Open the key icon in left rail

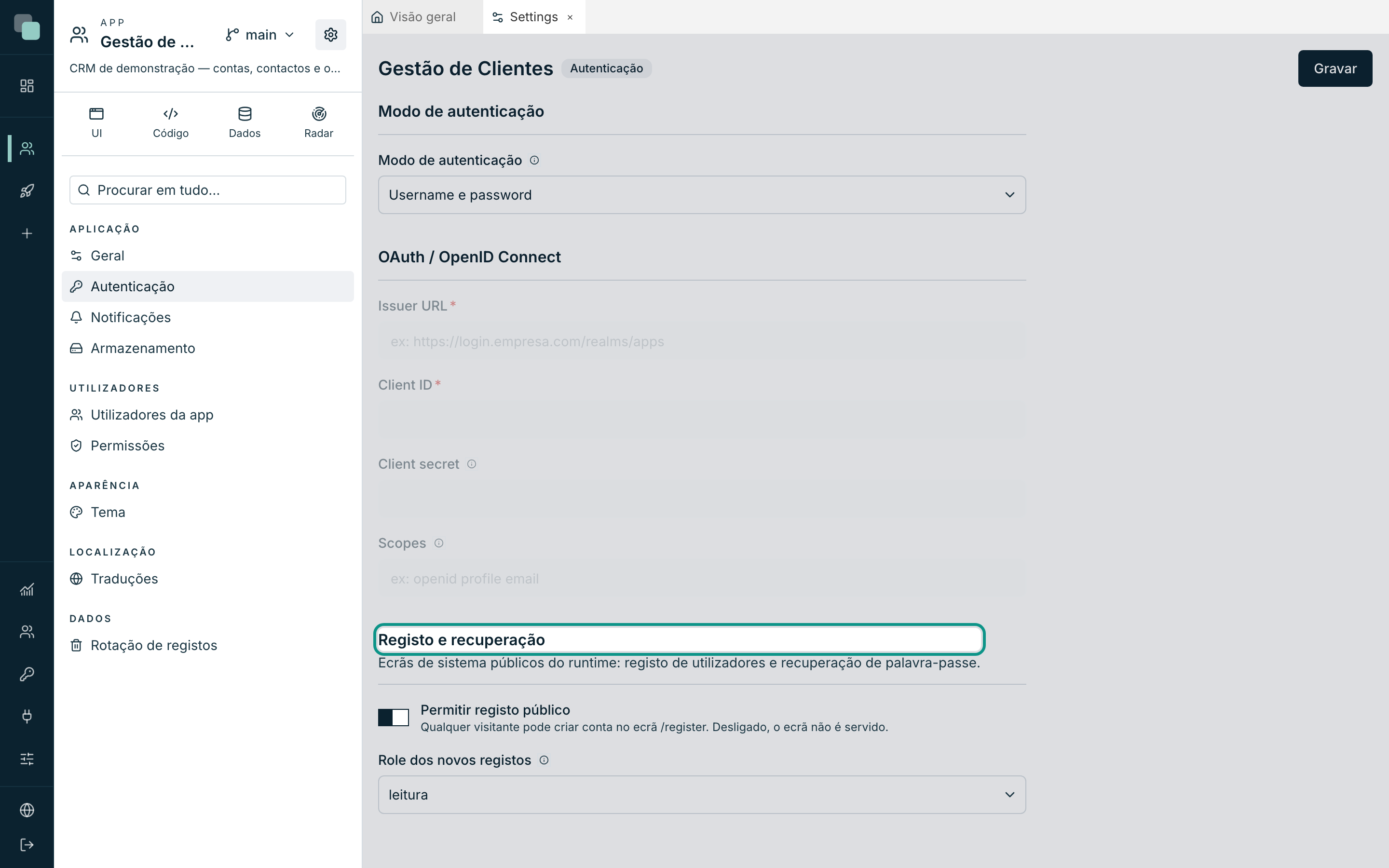tap(27, 674)
